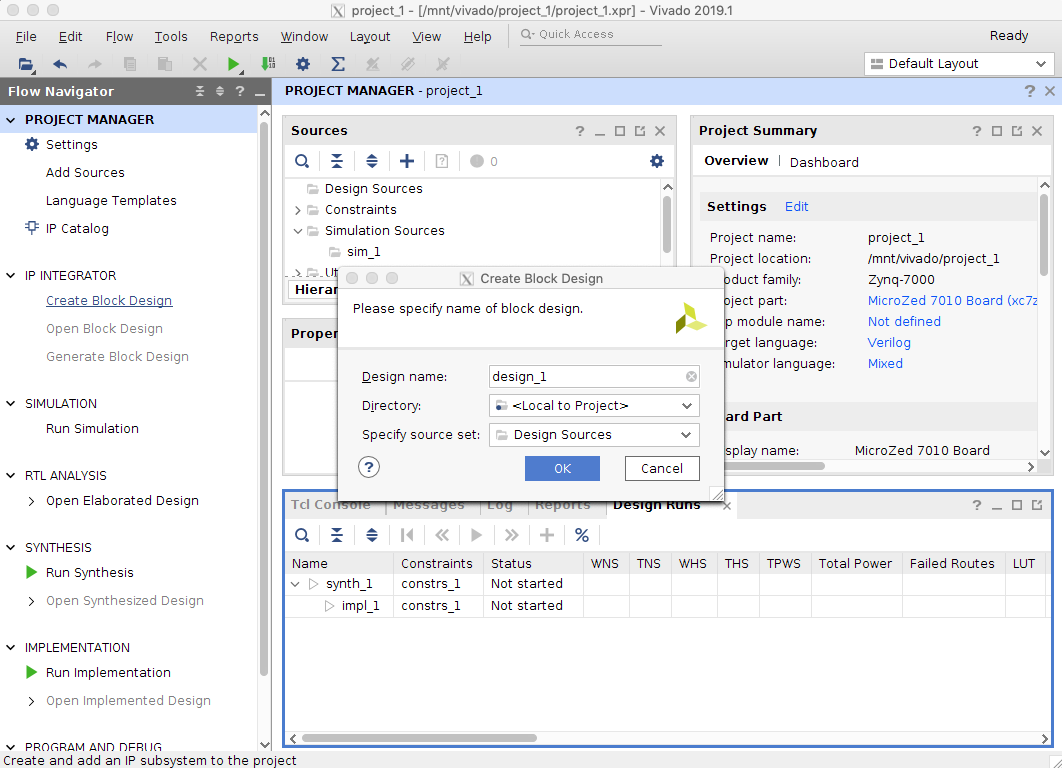Expand Open Synthesized Design
Screen dimensions: 1062x768
click(x=31, y=601)
